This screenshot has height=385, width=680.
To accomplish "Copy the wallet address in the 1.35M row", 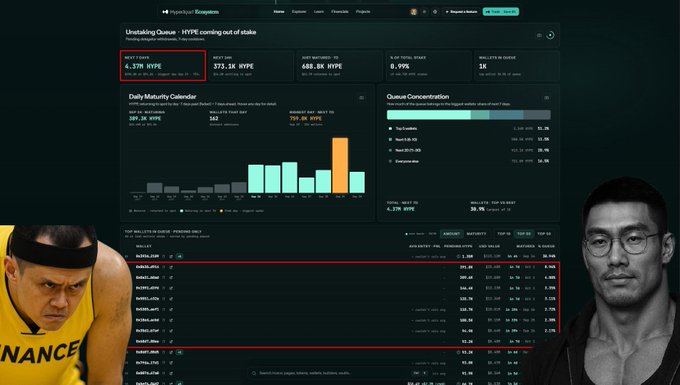I will point(164,256).
